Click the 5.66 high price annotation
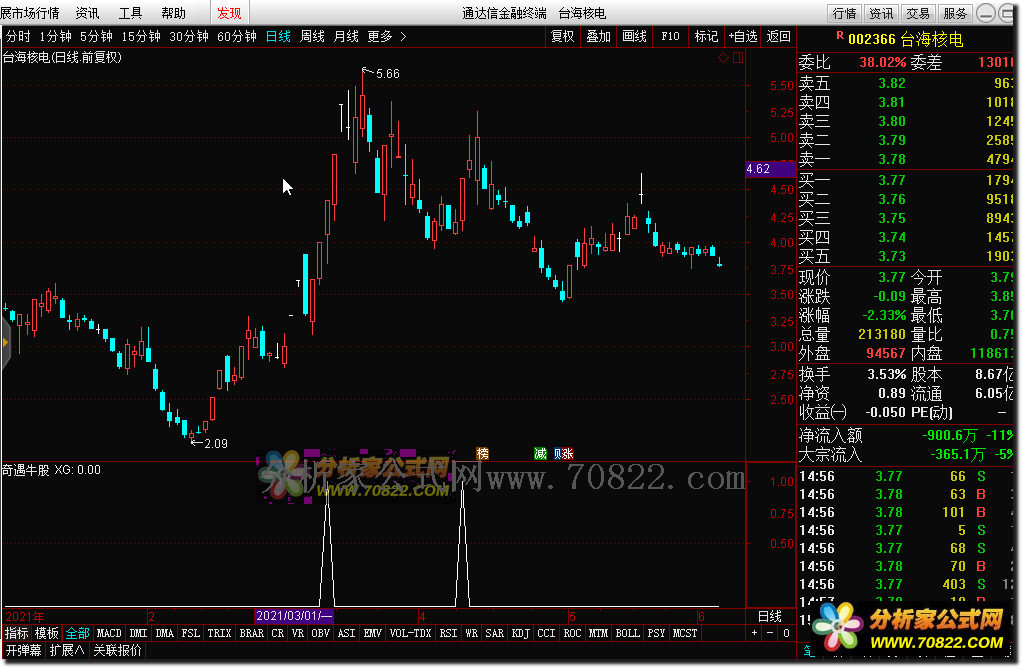Image resolution: width=1023 pixels, height=668 pixels. click(388, 74)
